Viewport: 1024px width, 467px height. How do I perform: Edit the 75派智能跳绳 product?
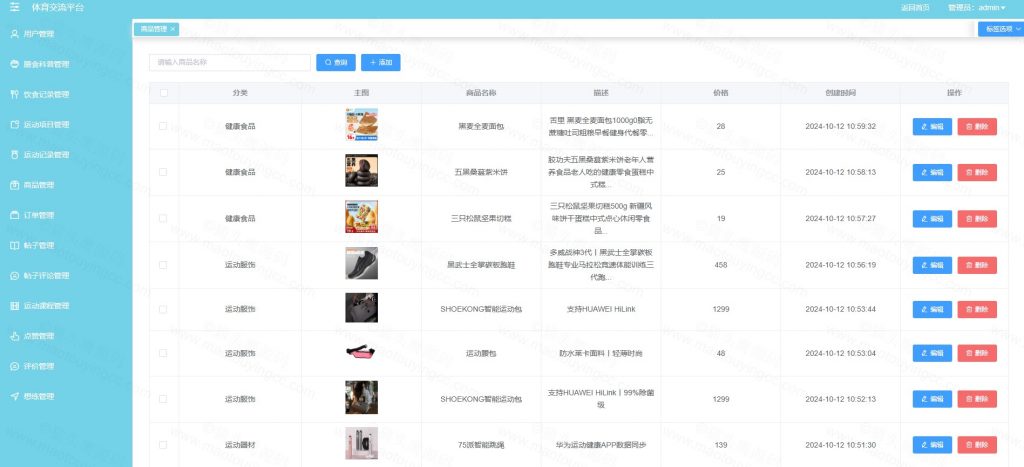point(932,445)
